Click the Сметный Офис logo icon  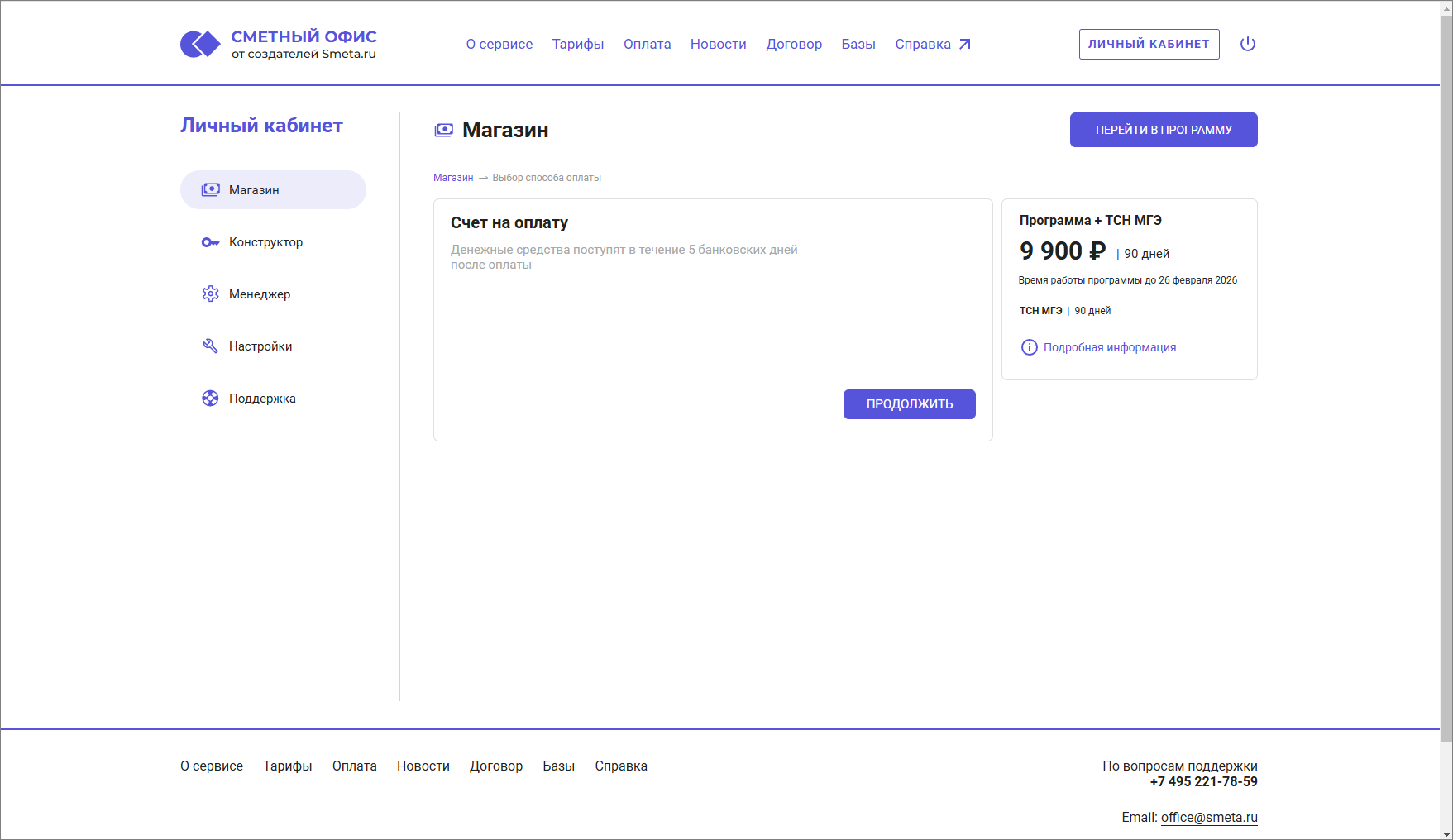pos(200,44)
